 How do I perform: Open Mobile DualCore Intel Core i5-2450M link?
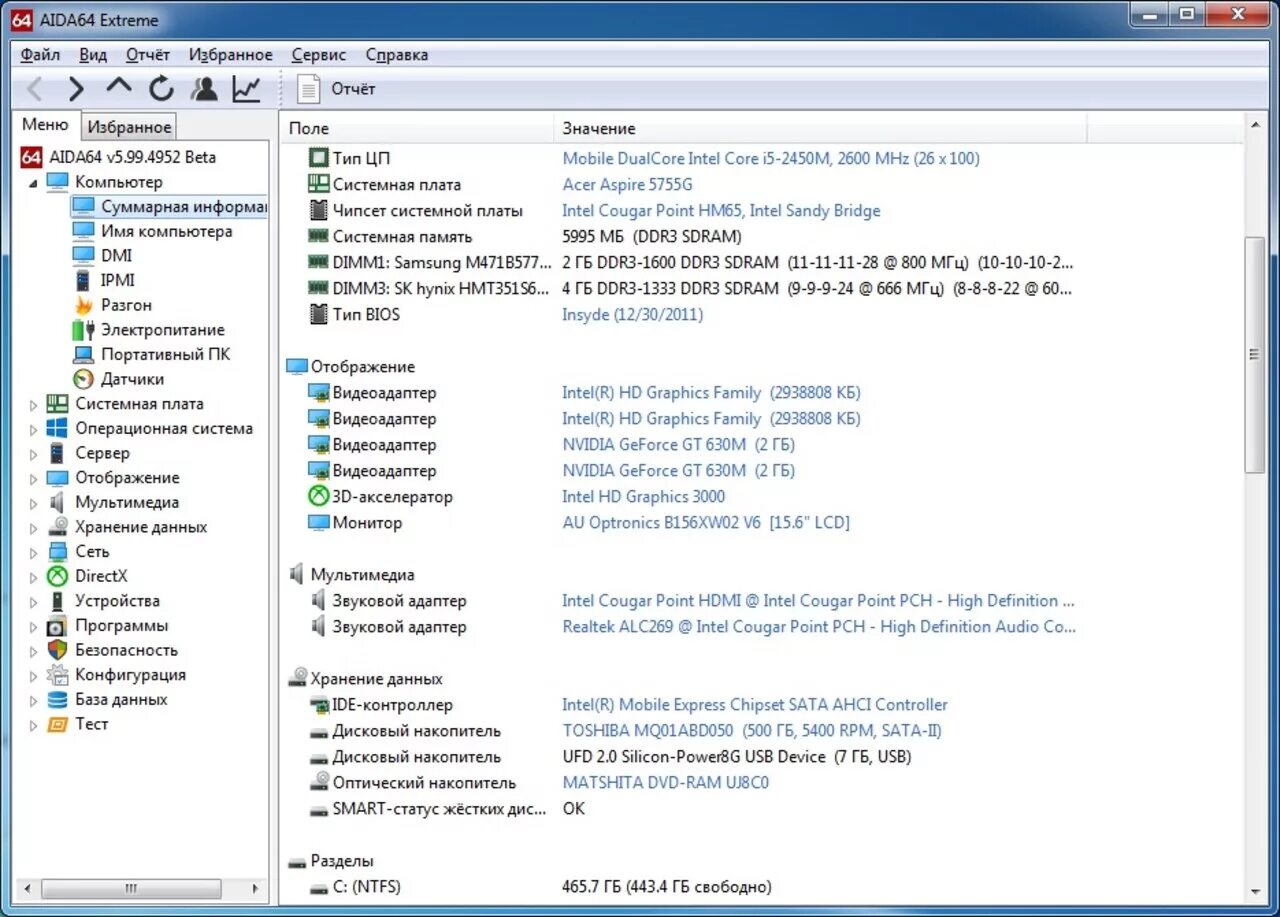[x=771, y=158]
